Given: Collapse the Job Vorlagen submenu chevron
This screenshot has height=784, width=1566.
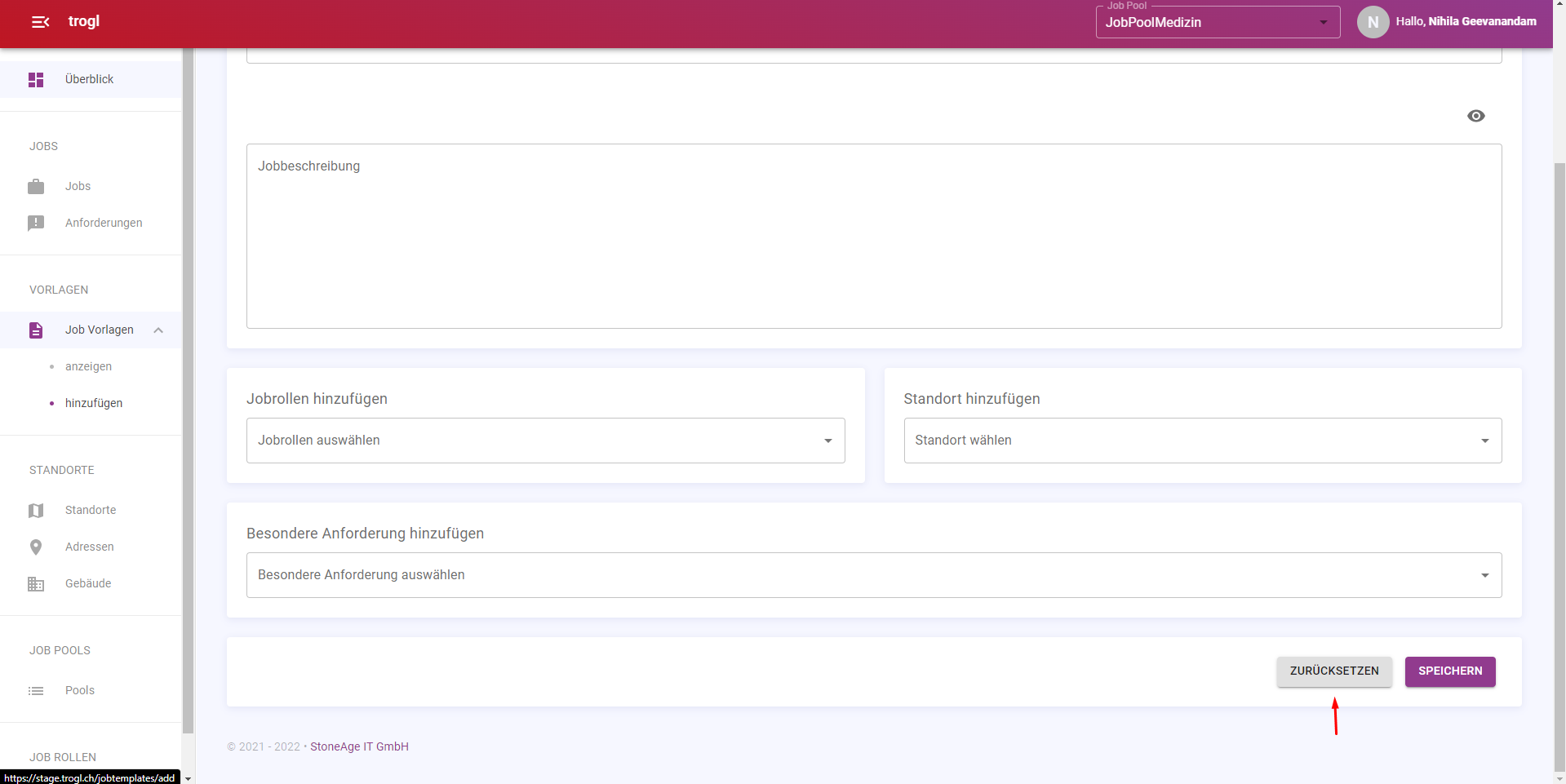Looking at the screenshot, I should click(x=158, y=330).
